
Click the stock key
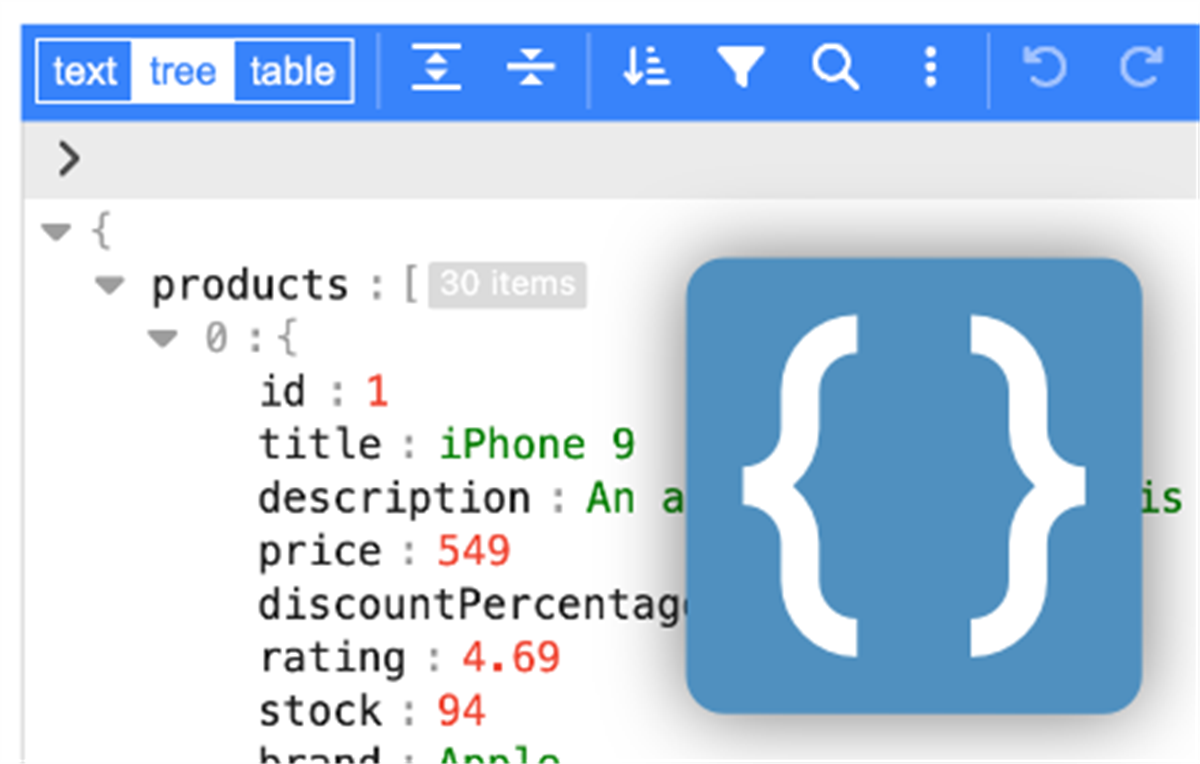[320, 711]
